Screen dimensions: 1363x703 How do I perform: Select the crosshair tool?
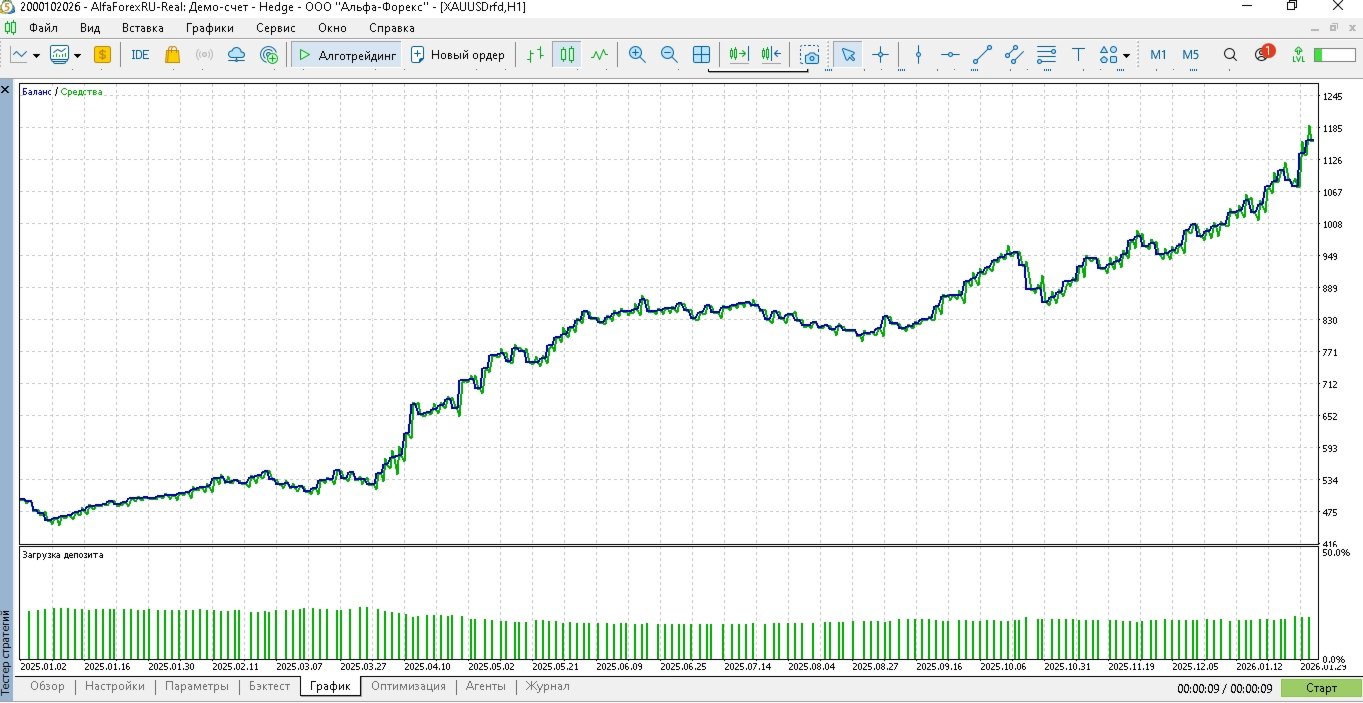click(880, 54)
